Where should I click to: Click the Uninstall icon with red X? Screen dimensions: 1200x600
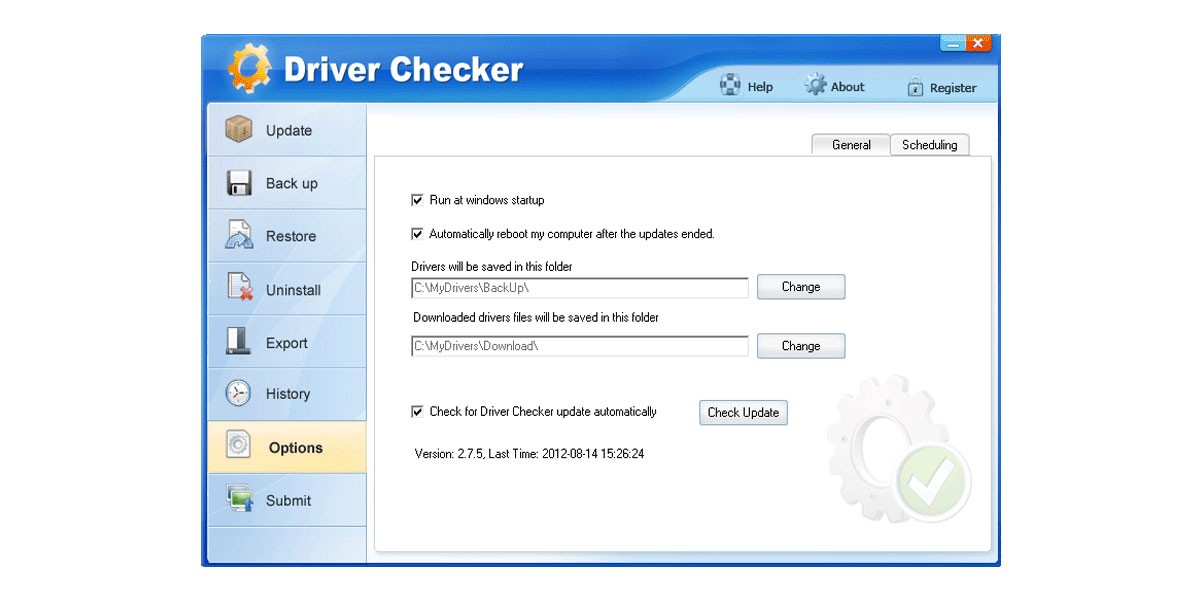(x=239, y=289)
